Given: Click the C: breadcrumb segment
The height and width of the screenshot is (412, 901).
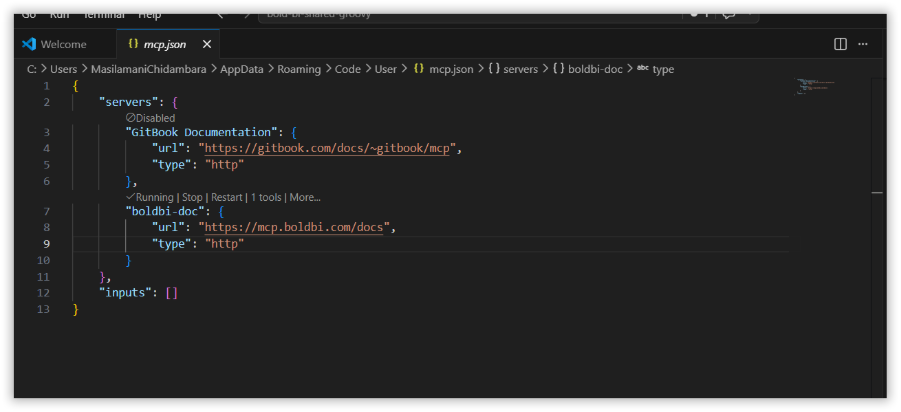Looking at the screenshot, I should (32, 69).
